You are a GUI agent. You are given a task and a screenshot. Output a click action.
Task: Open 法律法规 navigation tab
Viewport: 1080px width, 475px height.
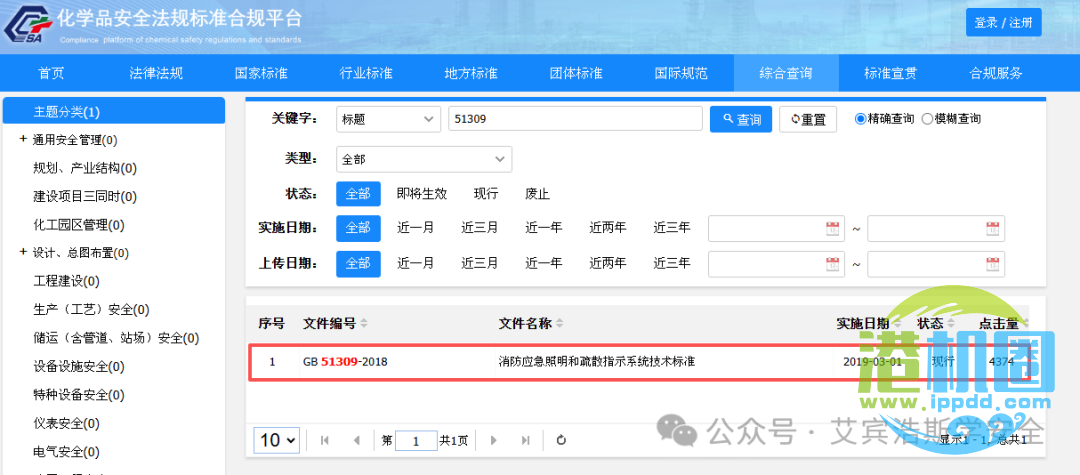coord(156,73)
